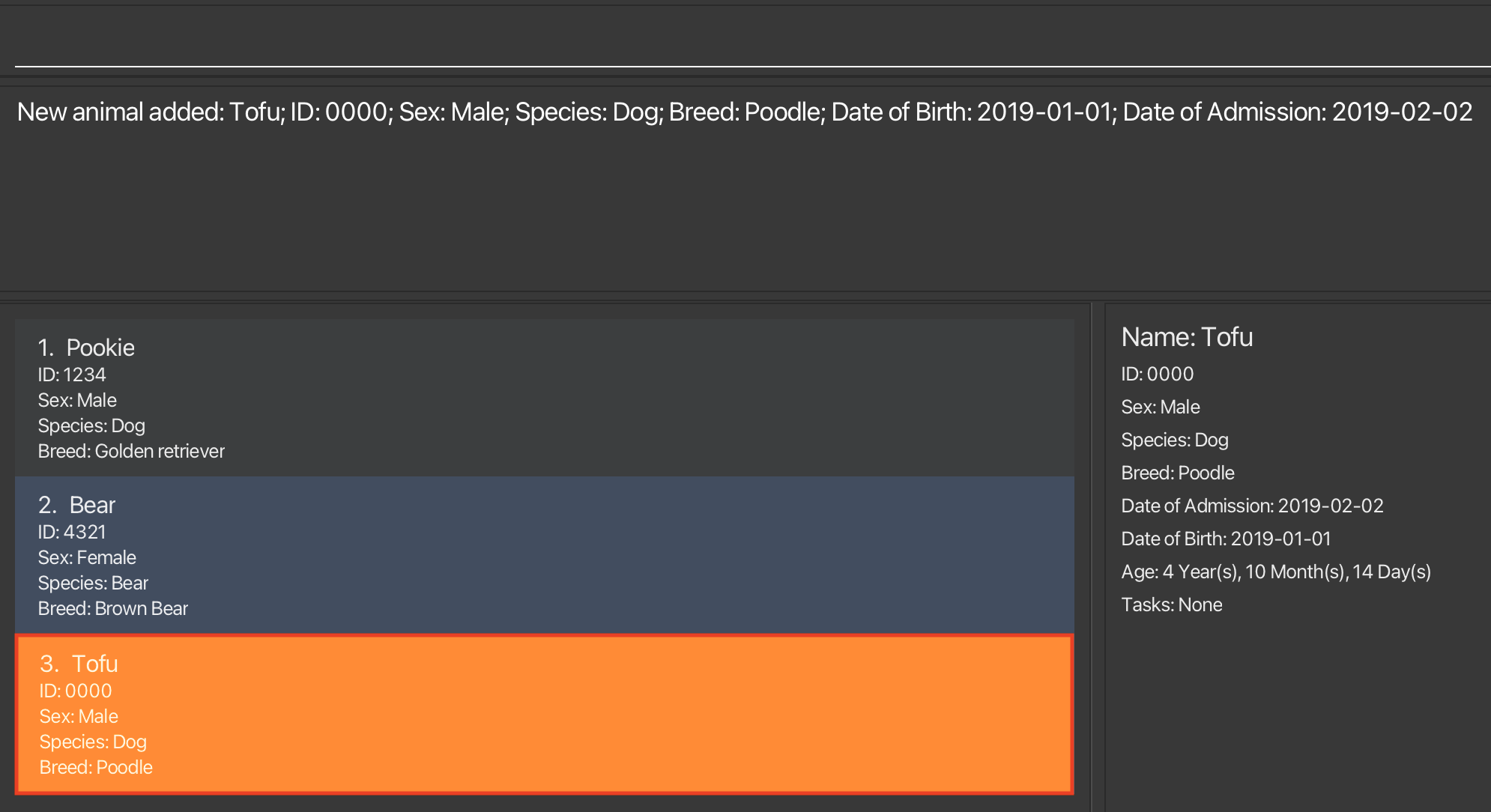1491x812 pixels.
Task: Click the Age detail line
Action: (1276, 572)
